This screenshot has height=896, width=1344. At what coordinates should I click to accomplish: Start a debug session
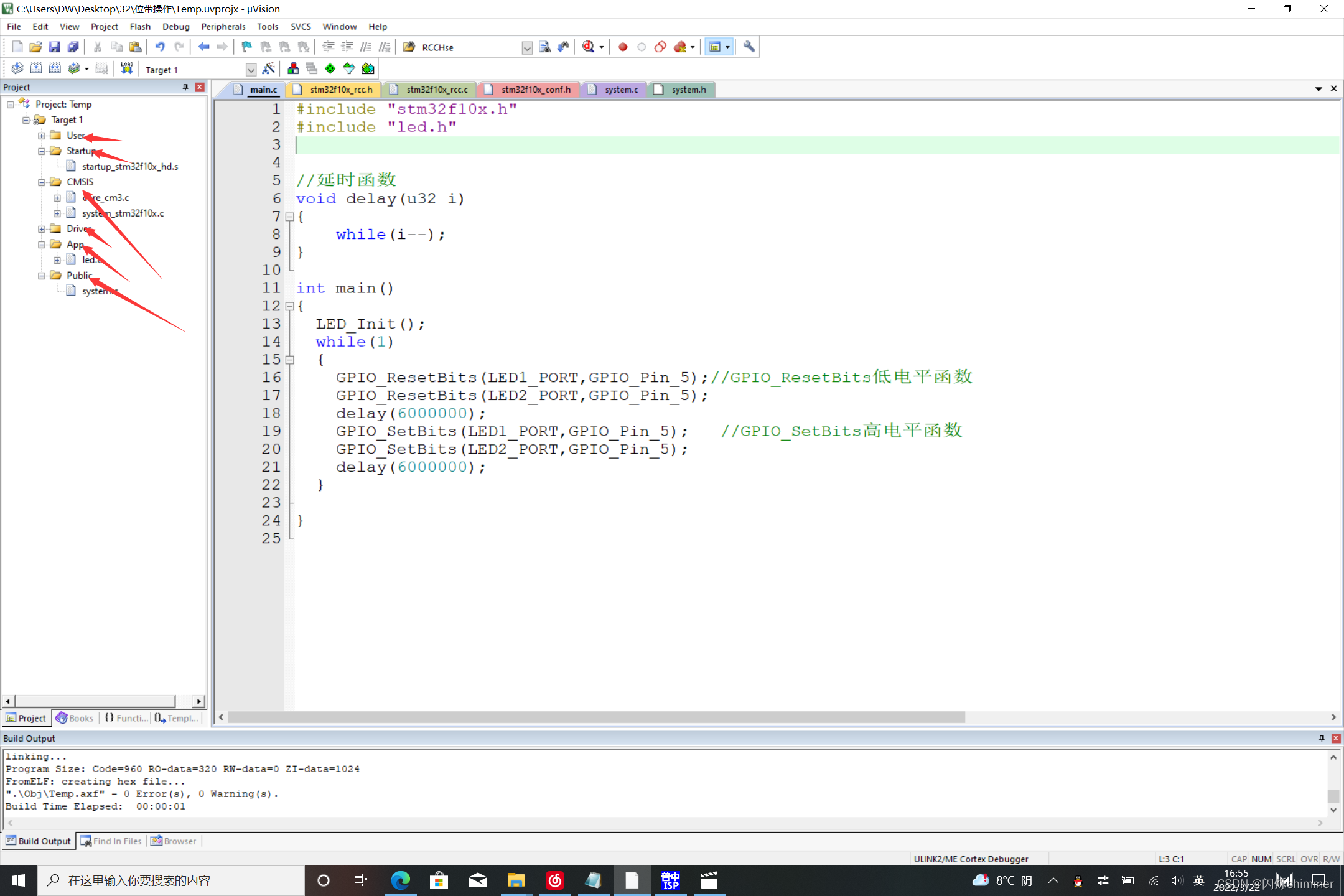589,47
